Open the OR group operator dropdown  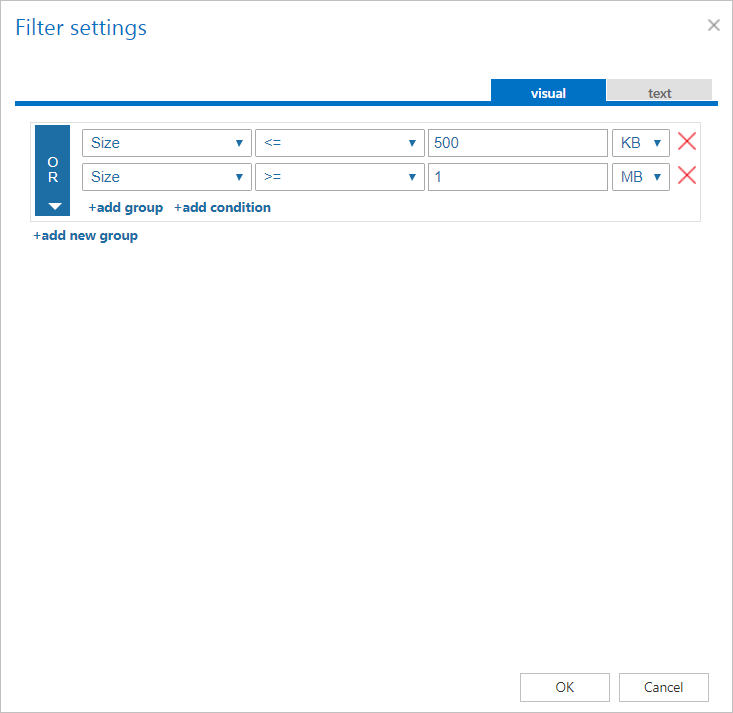pos(52,170)
